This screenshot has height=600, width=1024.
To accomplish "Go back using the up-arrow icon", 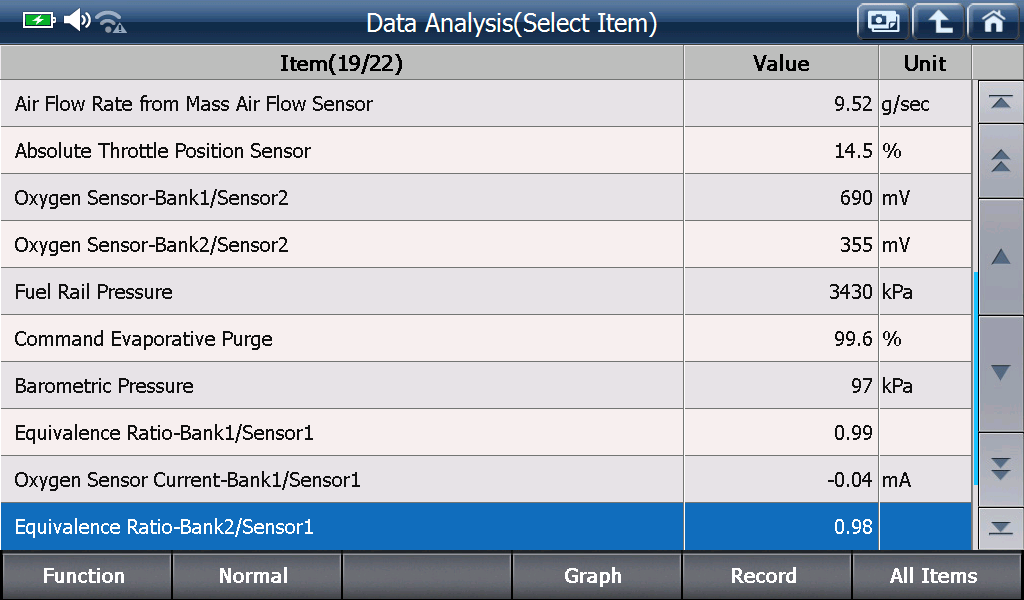I will [938, 22].
